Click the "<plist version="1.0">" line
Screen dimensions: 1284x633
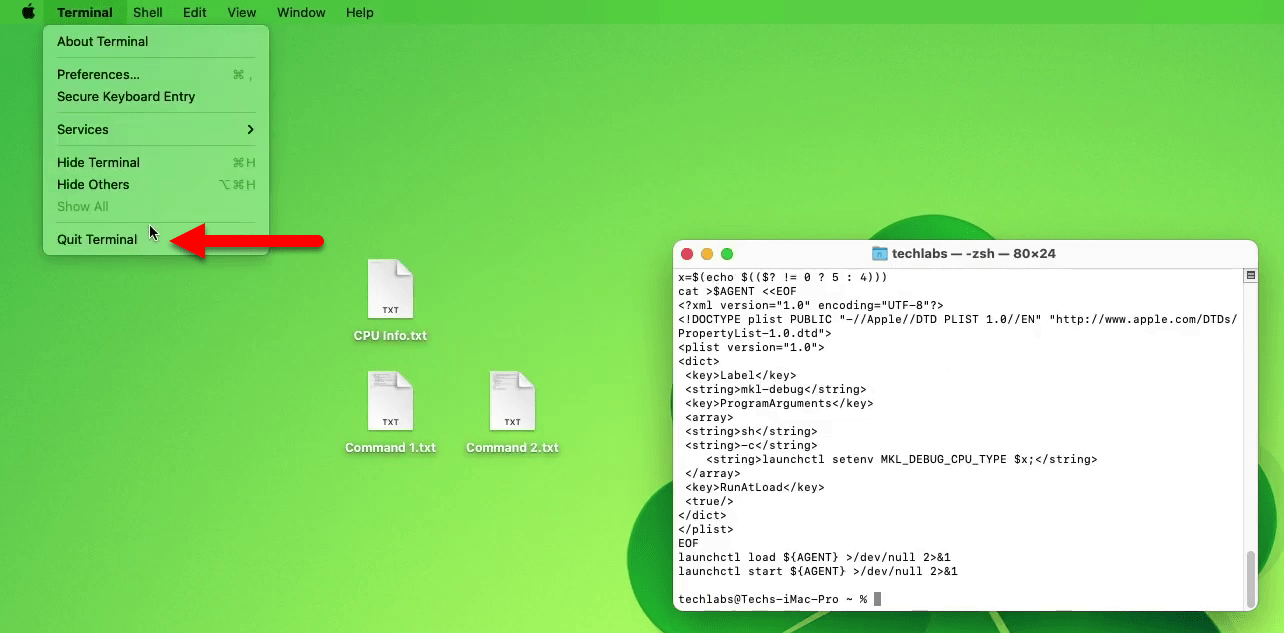(x=751, y=348)
